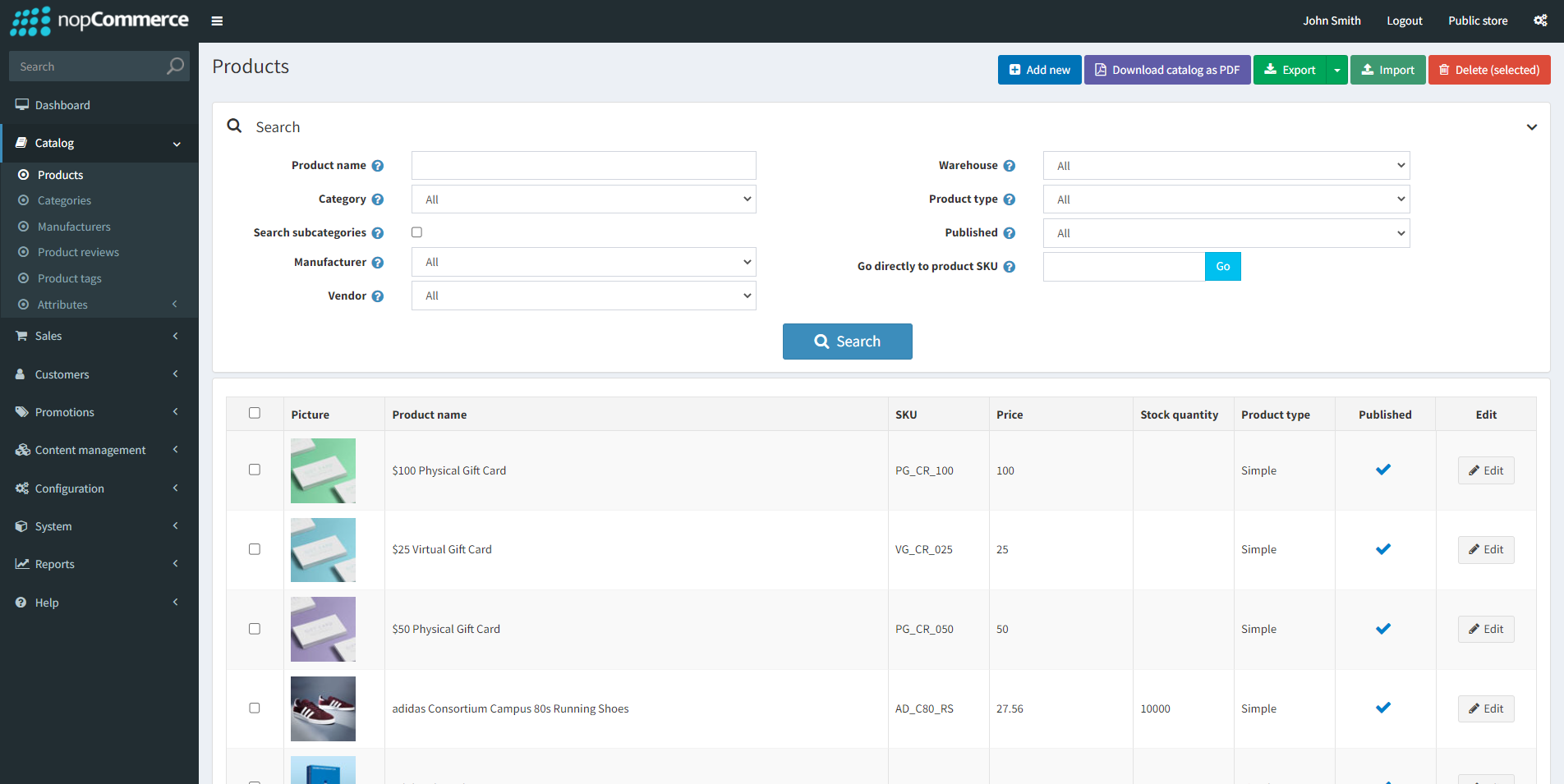Click the Catalog book icon
Viewport: 1564px width, 784px height.
pos(21,143)
